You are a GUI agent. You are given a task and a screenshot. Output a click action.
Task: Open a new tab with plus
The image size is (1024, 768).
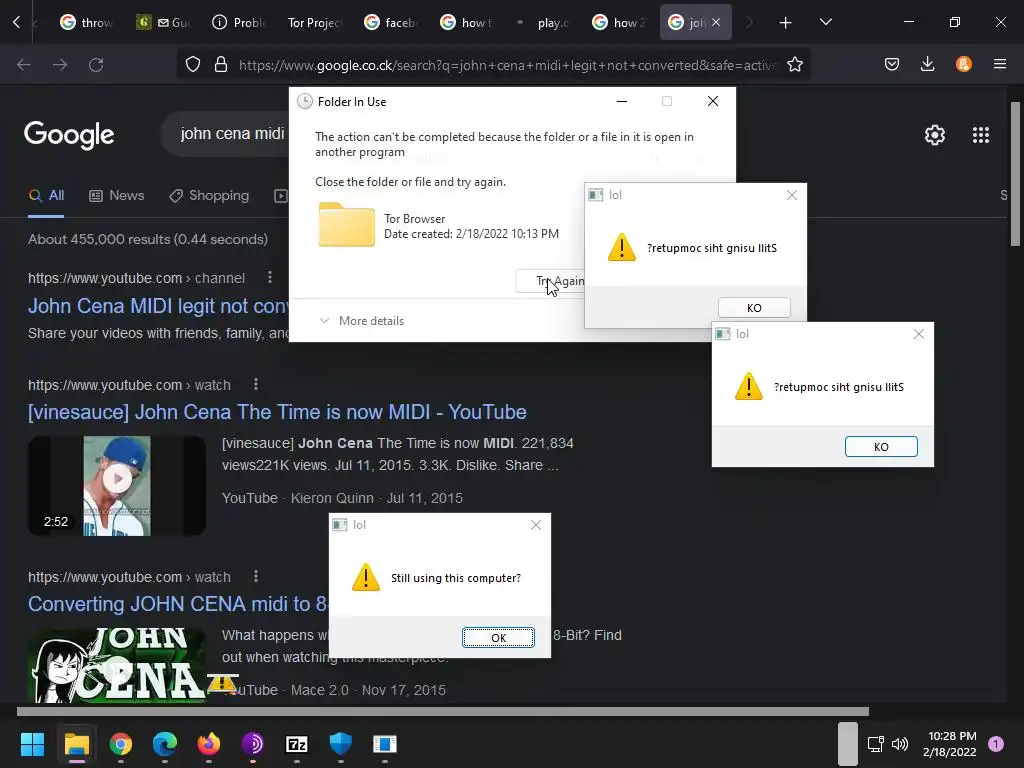click(x=786, y=23)
